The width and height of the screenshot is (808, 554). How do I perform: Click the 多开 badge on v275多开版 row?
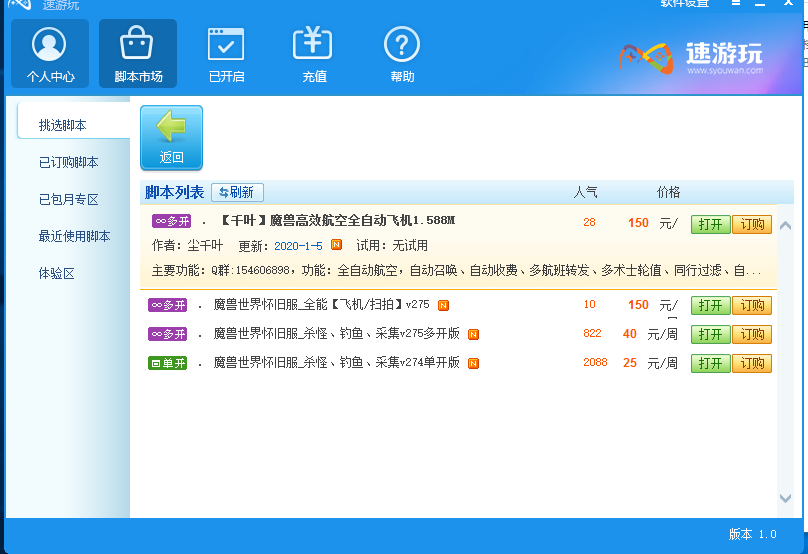pyautogui.click(x=167, y=334)
